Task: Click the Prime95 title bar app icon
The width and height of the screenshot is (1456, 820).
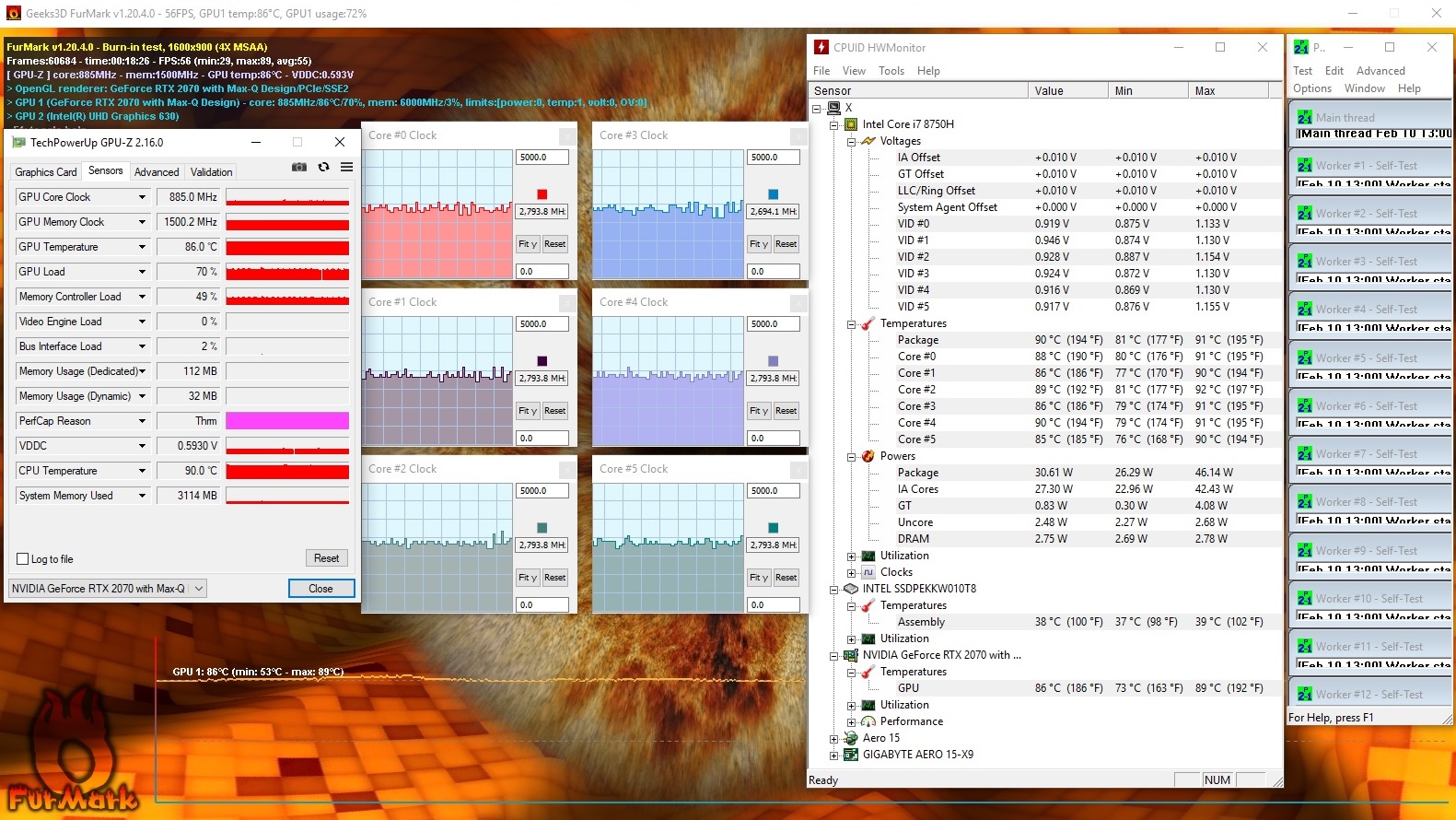Action: 1301,47
